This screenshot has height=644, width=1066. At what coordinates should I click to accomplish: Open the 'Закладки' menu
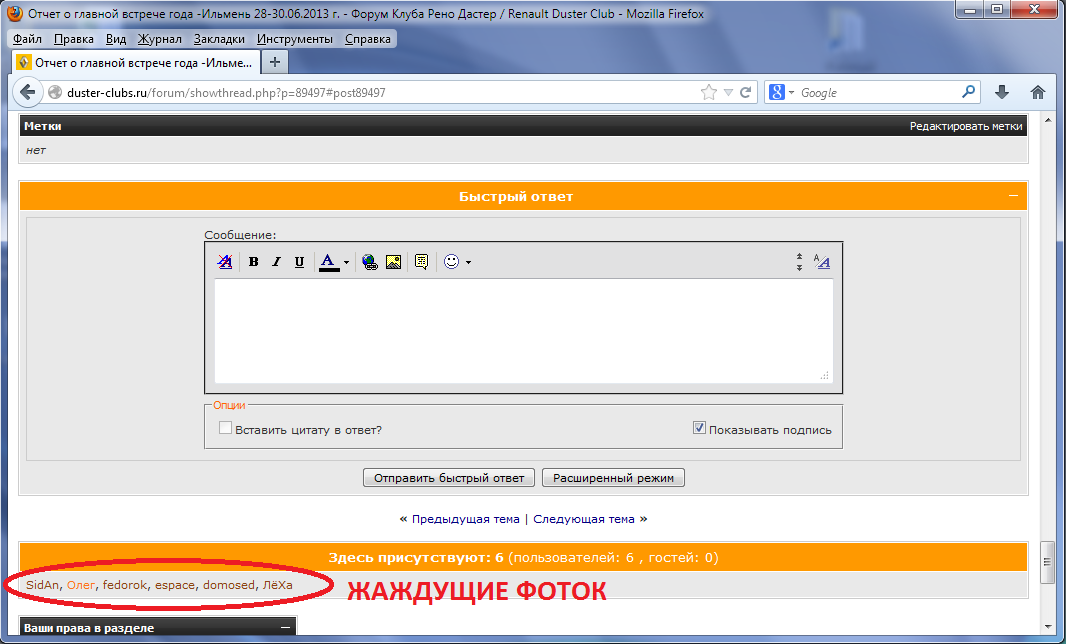219,39
